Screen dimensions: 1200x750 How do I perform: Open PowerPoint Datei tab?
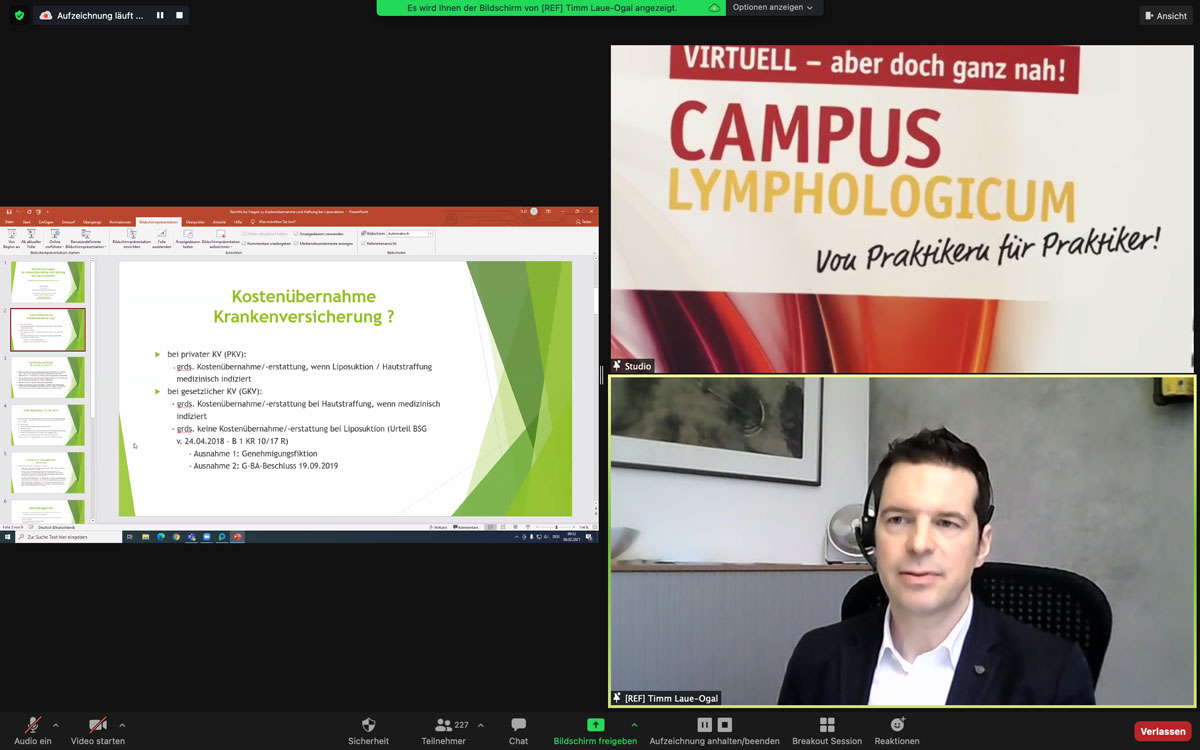[9, 222]
